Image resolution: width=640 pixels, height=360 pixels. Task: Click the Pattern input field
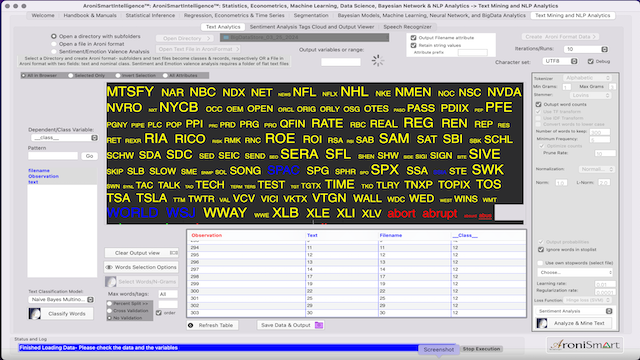click(53, 156)
